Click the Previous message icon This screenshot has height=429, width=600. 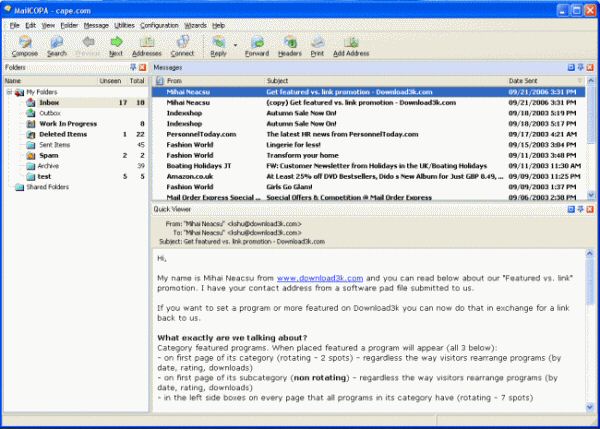[x=88, y=46]
